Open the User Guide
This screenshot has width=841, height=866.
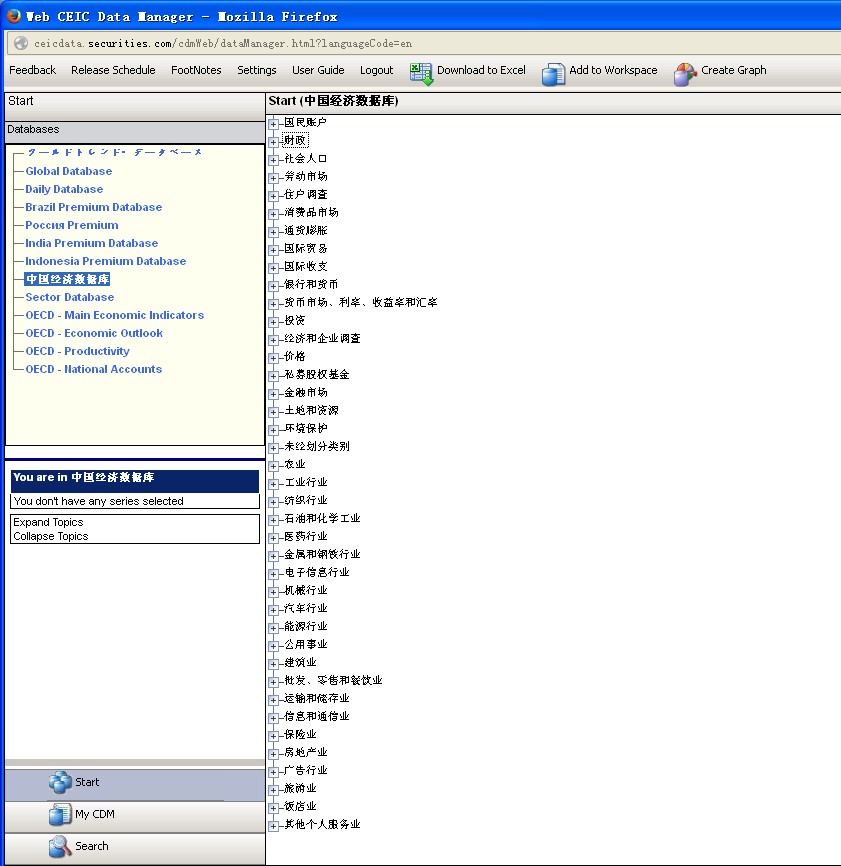[x=318, y=70]
